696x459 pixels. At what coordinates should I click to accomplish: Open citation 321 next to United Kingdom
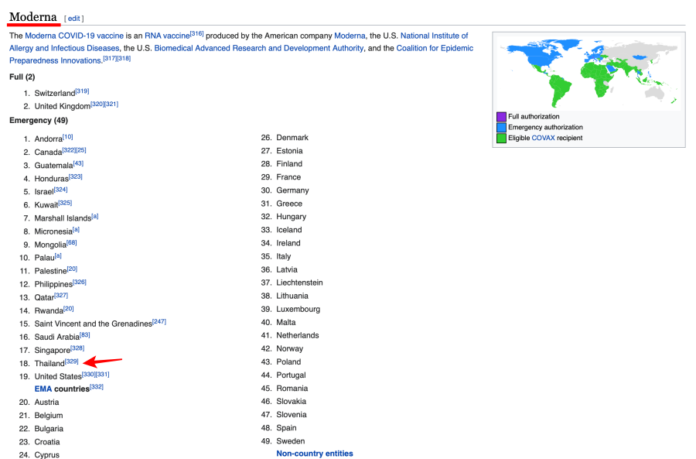point(111,104)
